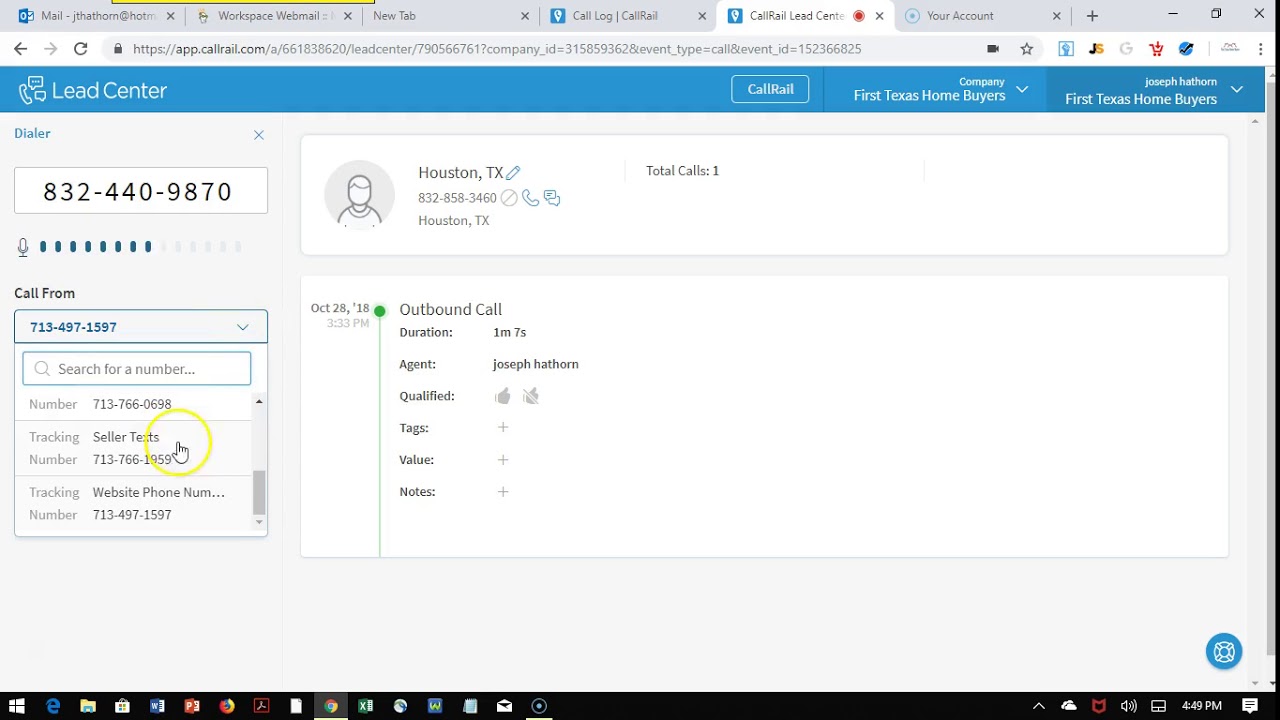
Task: Select Website Phone Number 713-497-1597 option
Action: click(x=135, y=503)
